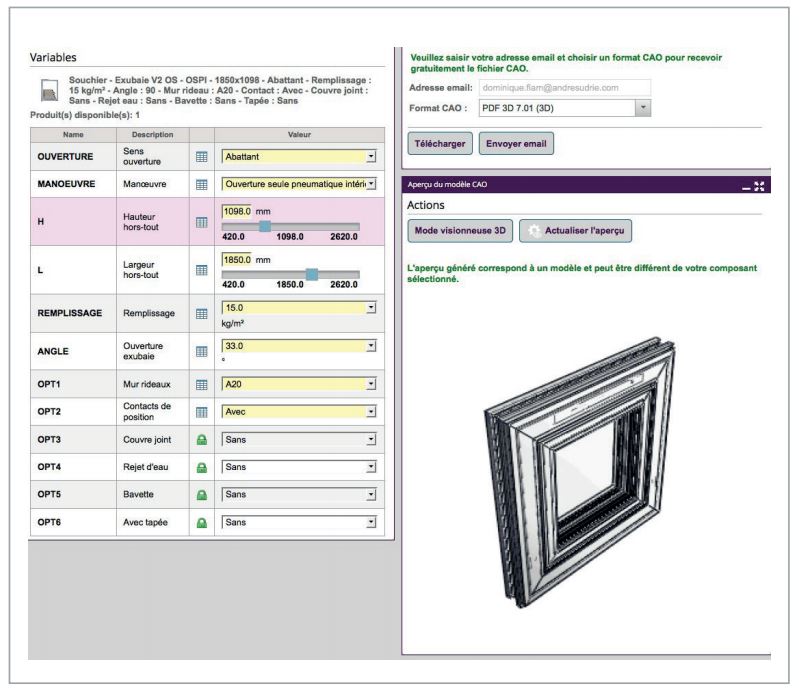Screen dimensions: 799x692
Task: Maximize the Aperçu du modèle CAO panel
Action: (759, 186)
